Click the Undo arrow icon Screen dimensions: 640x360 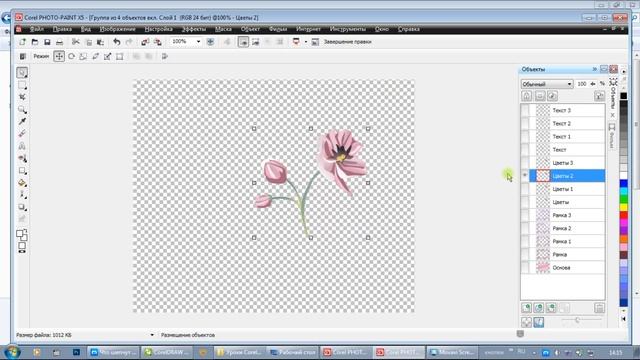[x=117, y=42]
